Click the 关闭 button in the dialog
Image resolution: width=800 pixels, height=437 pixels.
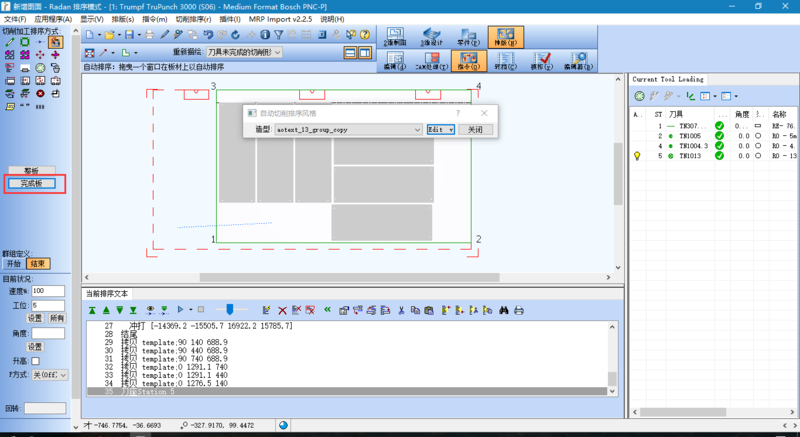[x=475, y=130]
